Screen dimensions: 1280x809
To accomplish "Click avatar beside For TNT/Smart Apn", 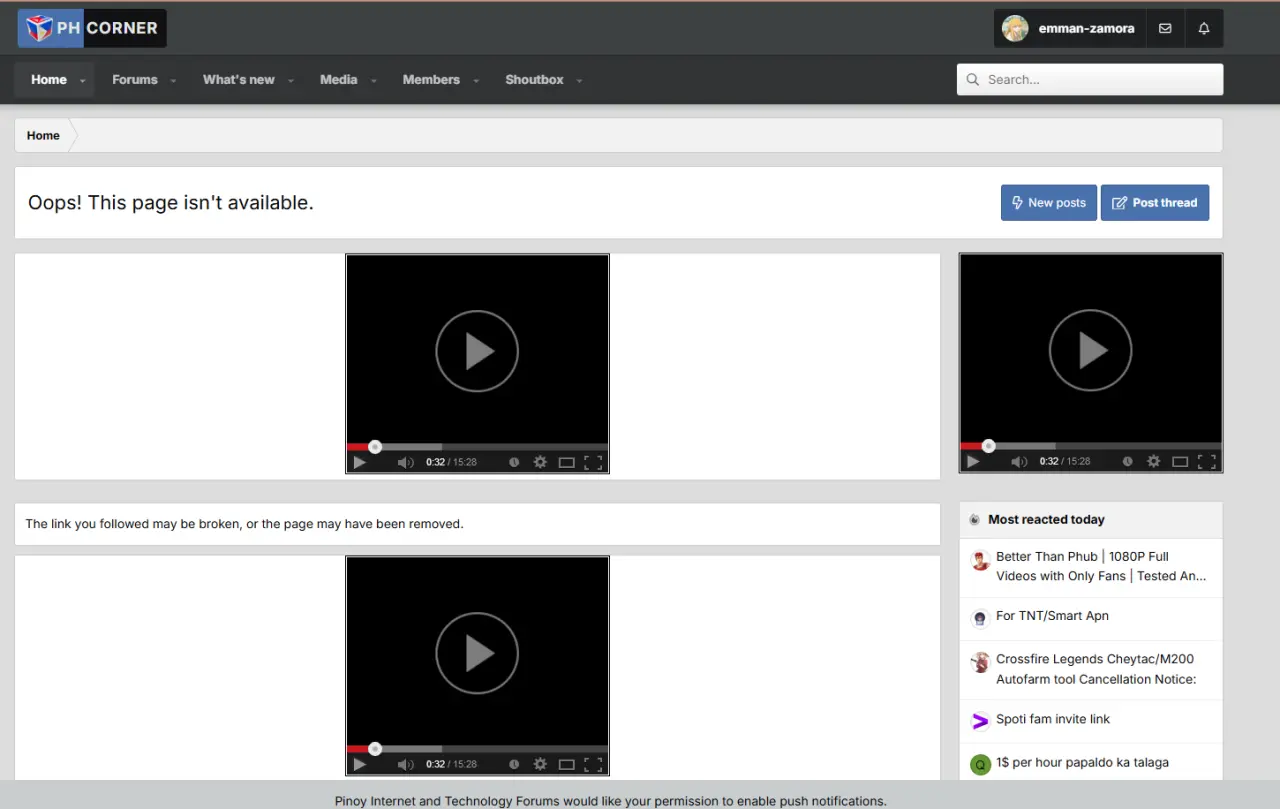I will point(980,619).
